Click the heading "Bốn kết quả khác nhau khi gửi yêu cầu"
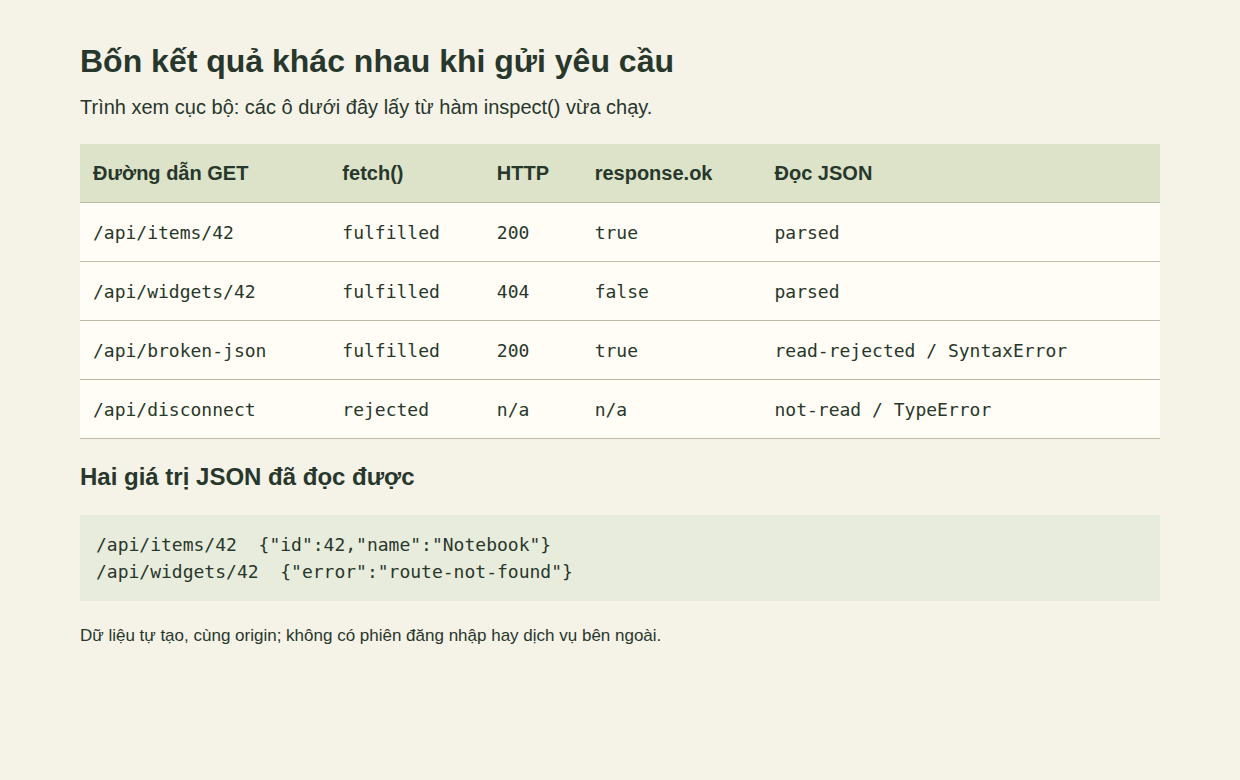Image resolution: width=1240 pixels, height=780 pixels. [376, 62]
